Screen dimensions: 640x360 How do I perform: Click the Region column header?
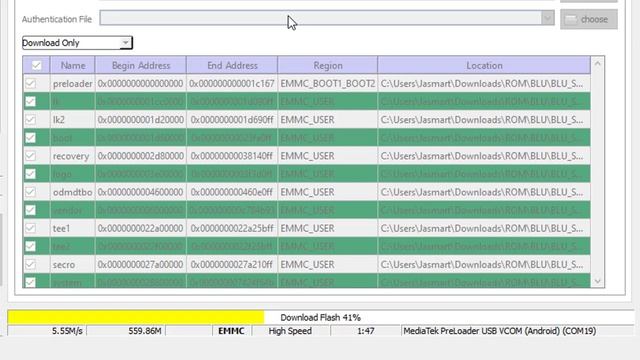[x=328, y=65]
